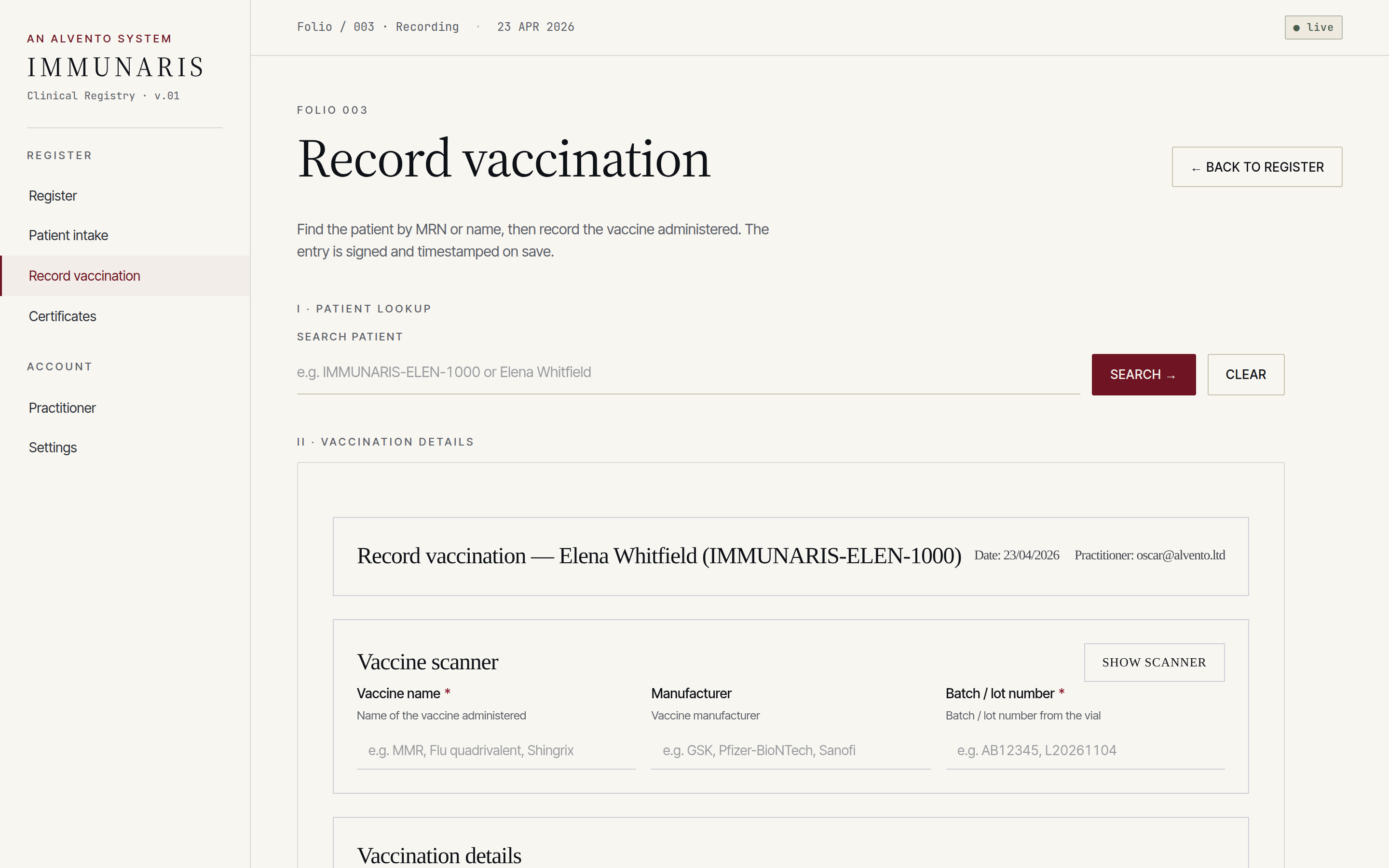Open Practitioner account settings
The width and height of the screenshot is (1389, 868).
click(62, 407)
